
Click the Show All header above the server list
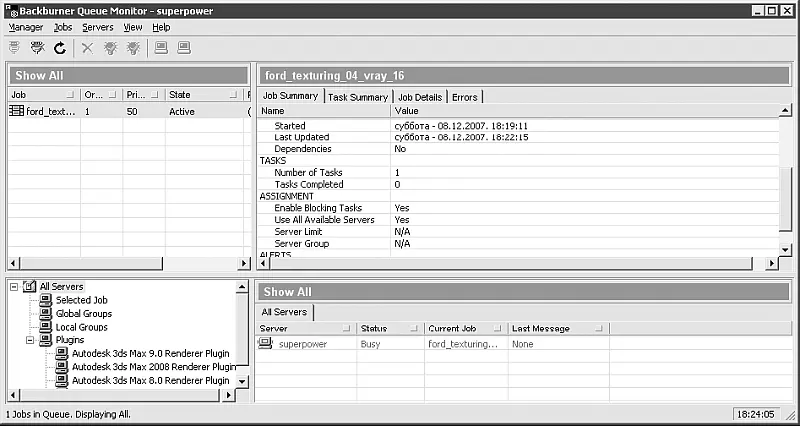523,292
